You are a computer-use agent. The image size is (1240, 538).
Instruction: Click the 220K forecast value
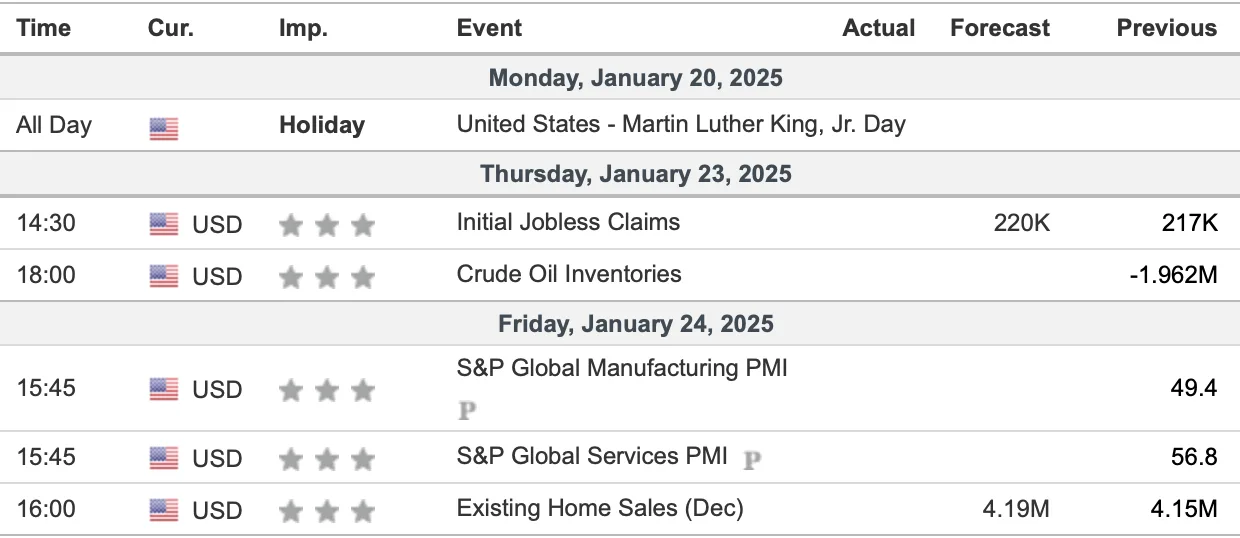click(x=1023, y=223)
